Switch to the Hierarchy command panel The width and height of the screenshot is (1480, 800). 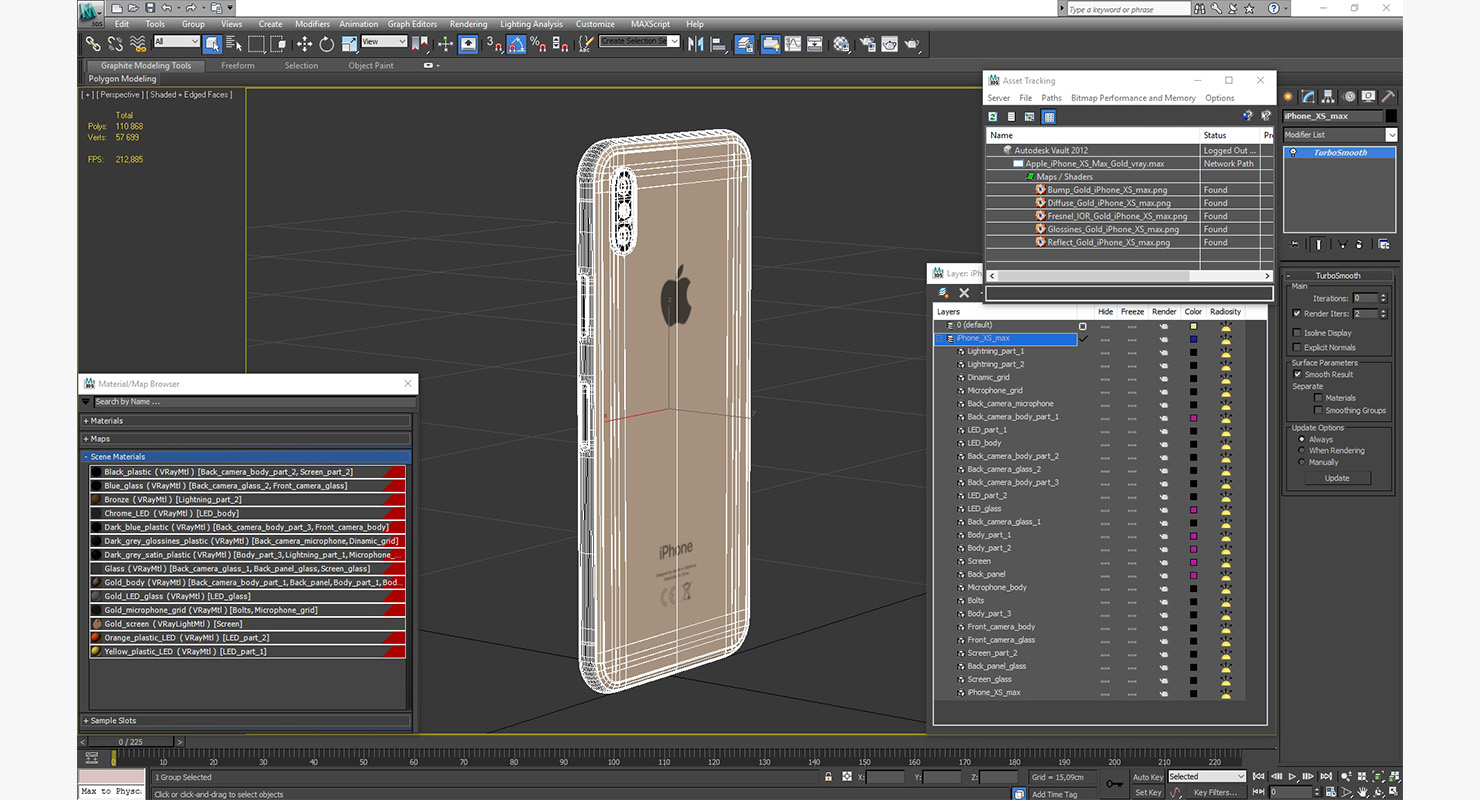click(1329, 96)
